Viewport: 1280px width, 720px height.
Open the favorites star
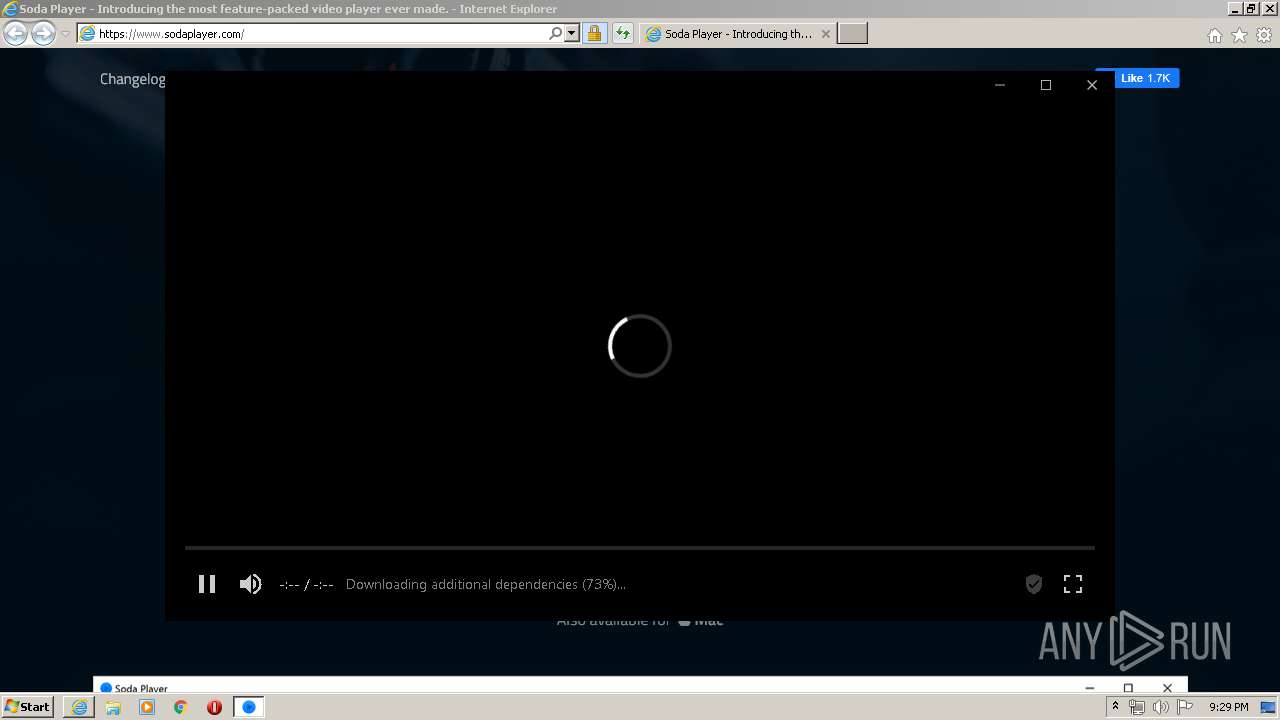click(x=1240, y=35)
